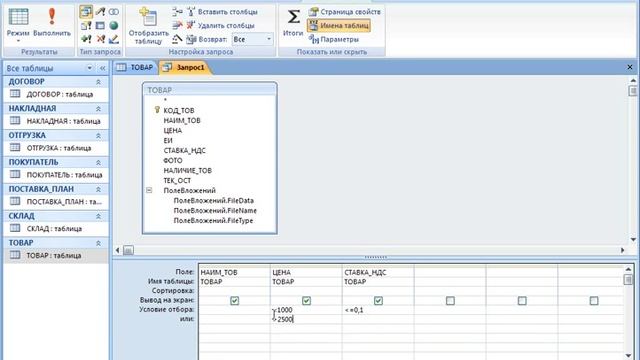Select ДОГОВОР : таблица item
The image size is (640, 360).
point(56,94)
